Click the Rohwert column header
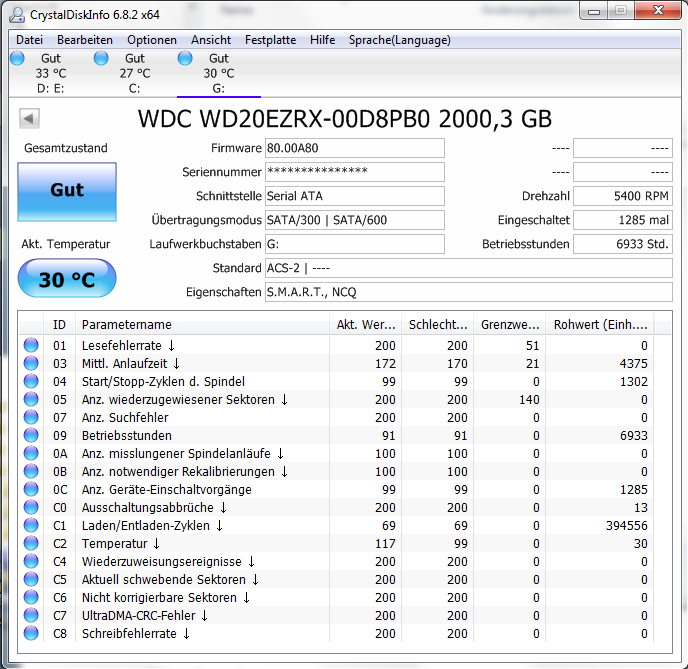This screenshot has width=688, height=669. [600, 325]
